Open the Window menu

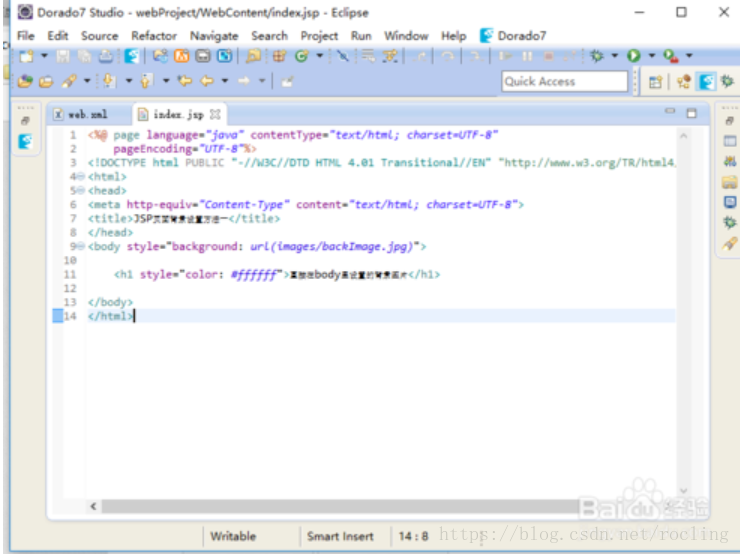tap(406, 36)
